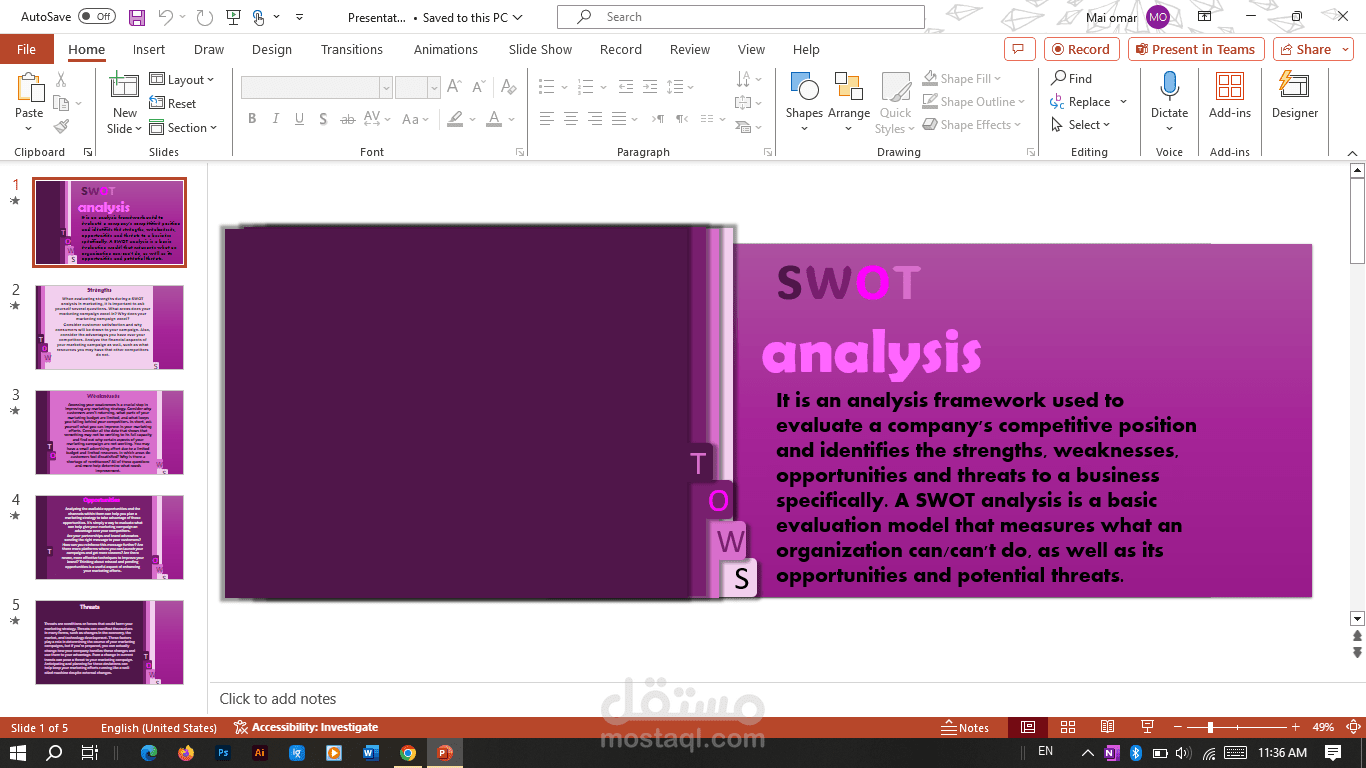Expand the Layout dropdown
The image size is (1366, 768).
click(x=183, y=80)
